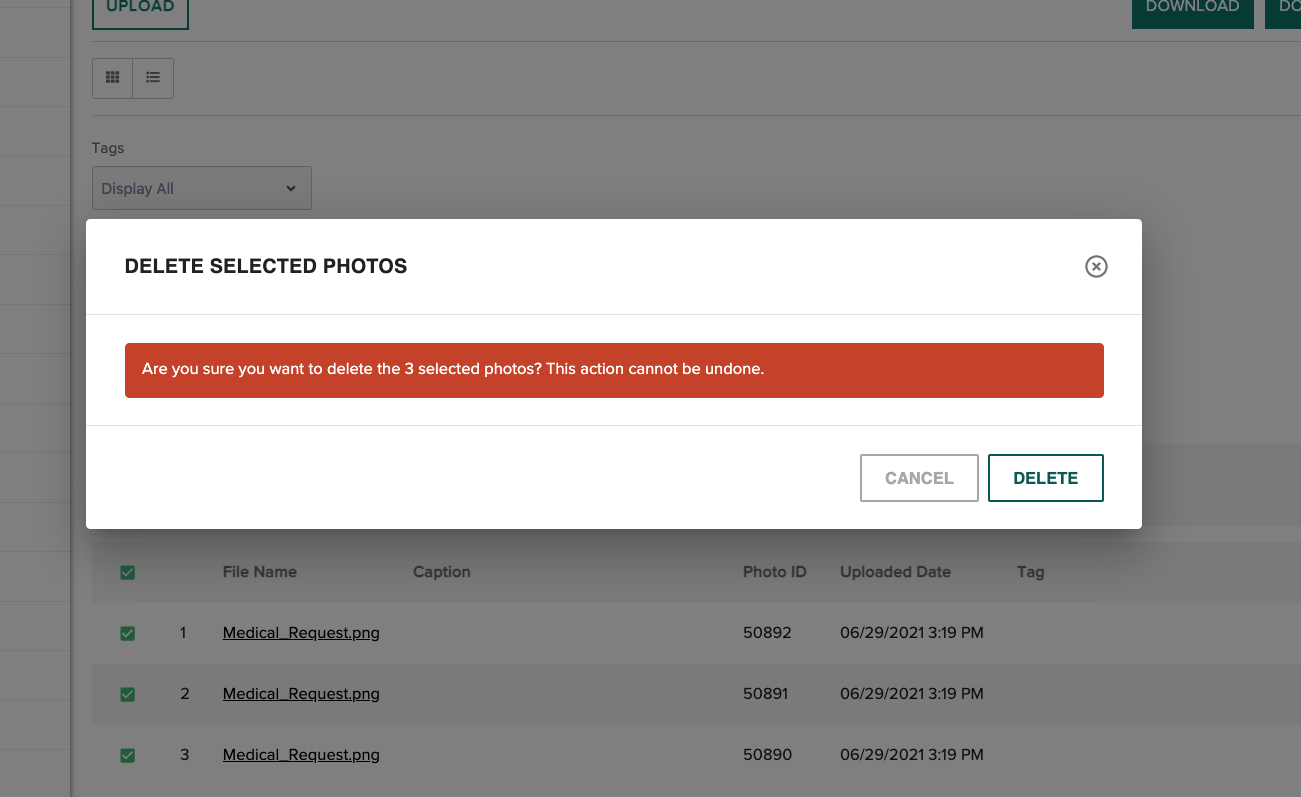
Task: Open the Tags filter dropdown
Action: 200,188
